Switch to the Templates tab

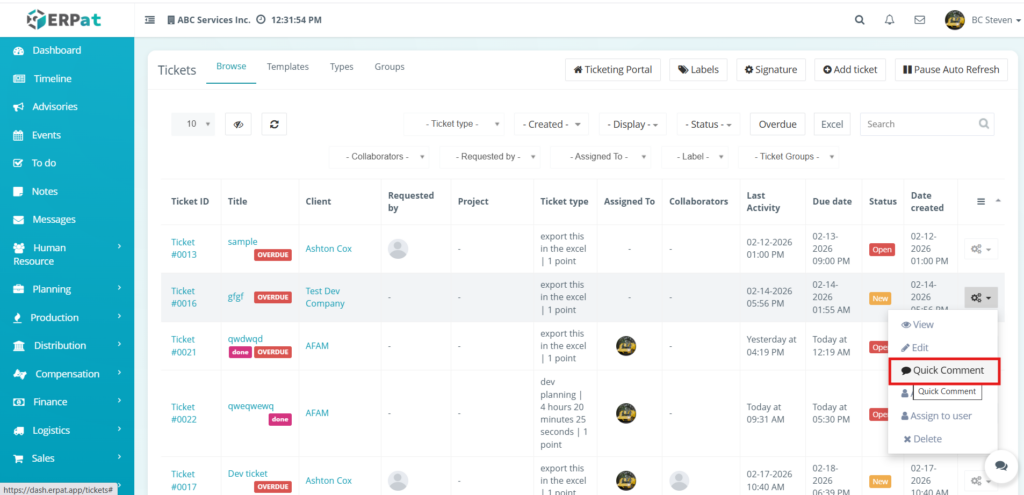pyautogui.click(x=287, y=67)
